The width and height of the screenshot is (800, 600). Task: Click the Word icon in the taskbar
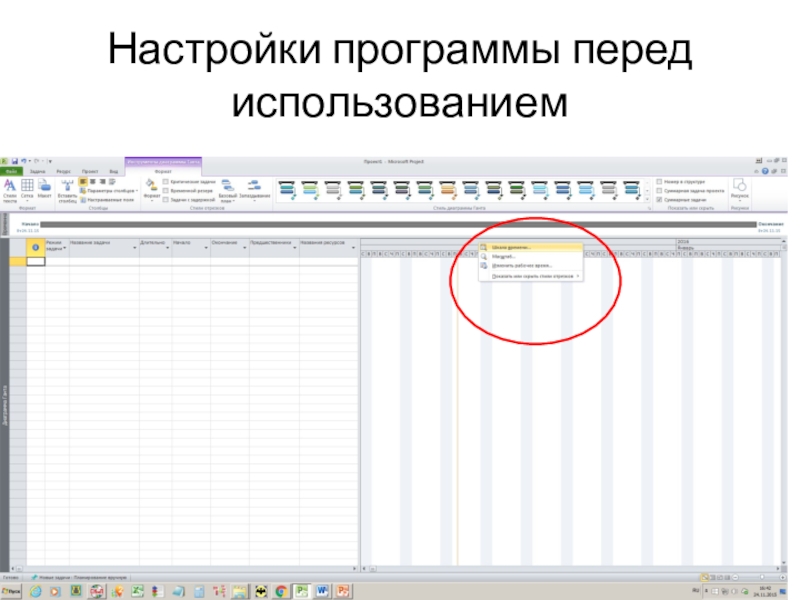coord(323,592)
